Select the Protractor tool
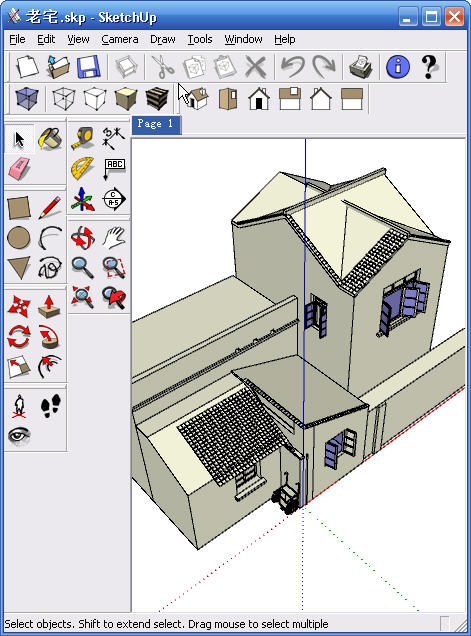Image resolution: width=471 pixels, height=636 pixels. [x=83, y=168]
